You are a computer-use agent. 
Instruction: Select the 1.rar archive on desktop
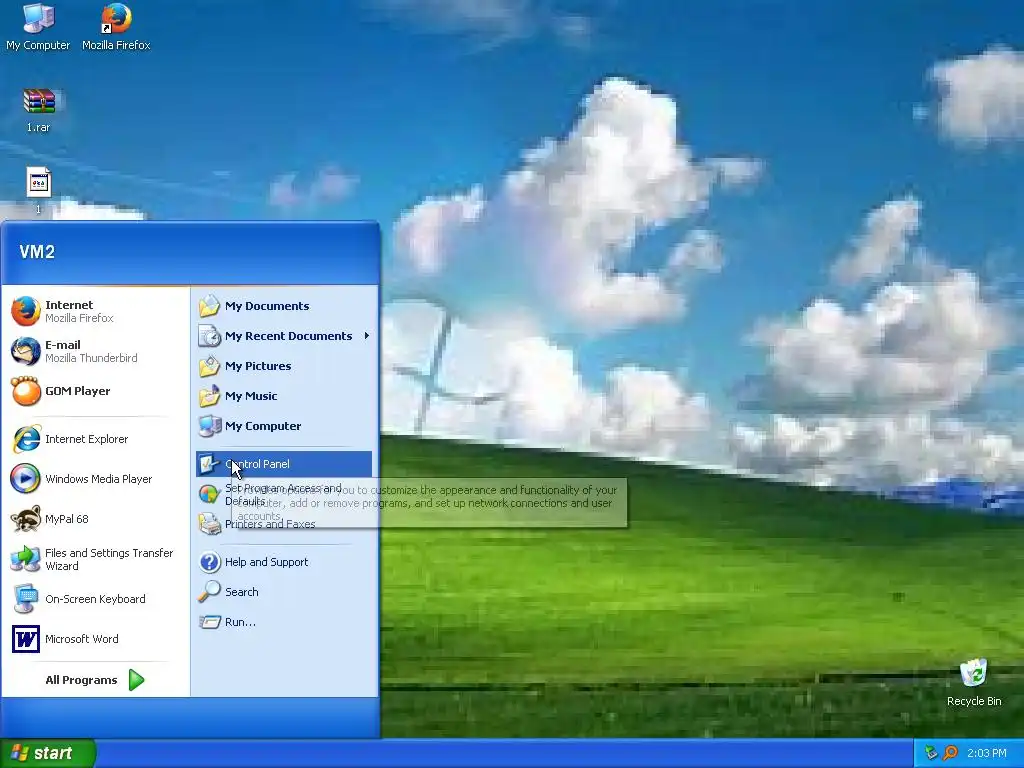(39, 110)
